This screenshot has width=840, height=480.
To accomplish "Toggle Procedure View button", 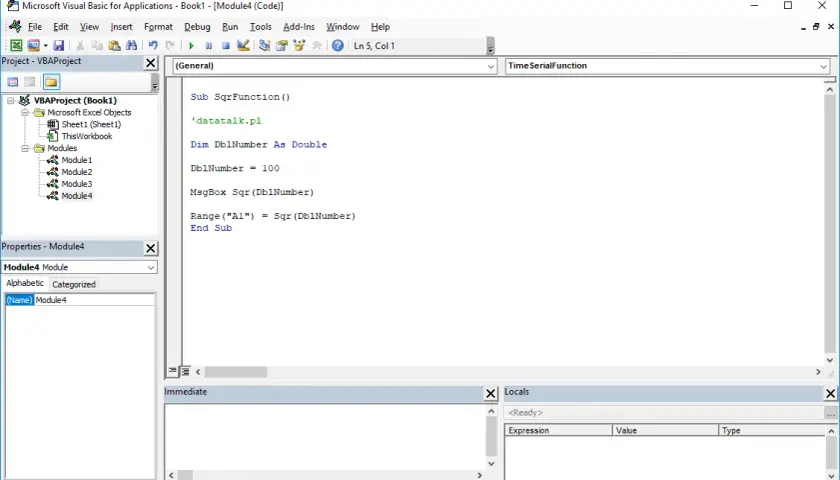I will (172, 371).
